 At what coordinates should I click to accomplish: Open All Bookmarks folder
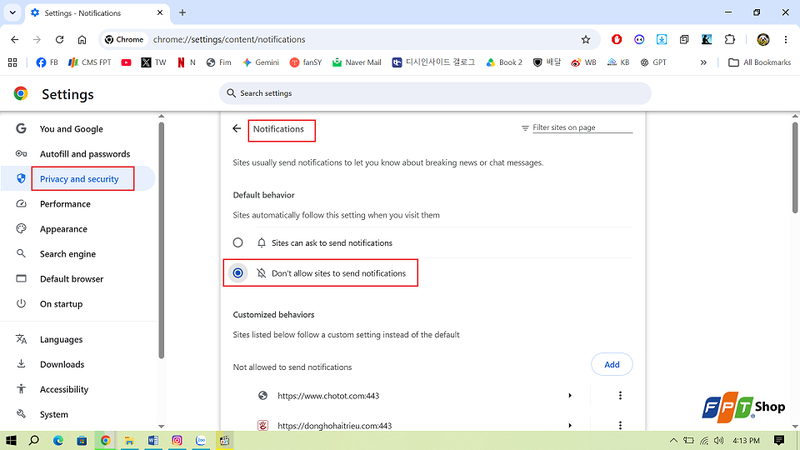[760, 62]
